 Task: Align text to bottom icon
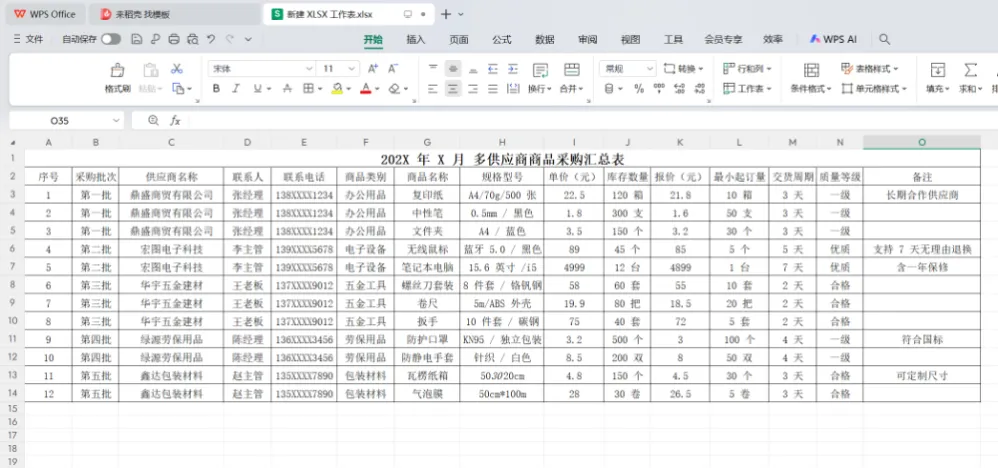[473, 69]
